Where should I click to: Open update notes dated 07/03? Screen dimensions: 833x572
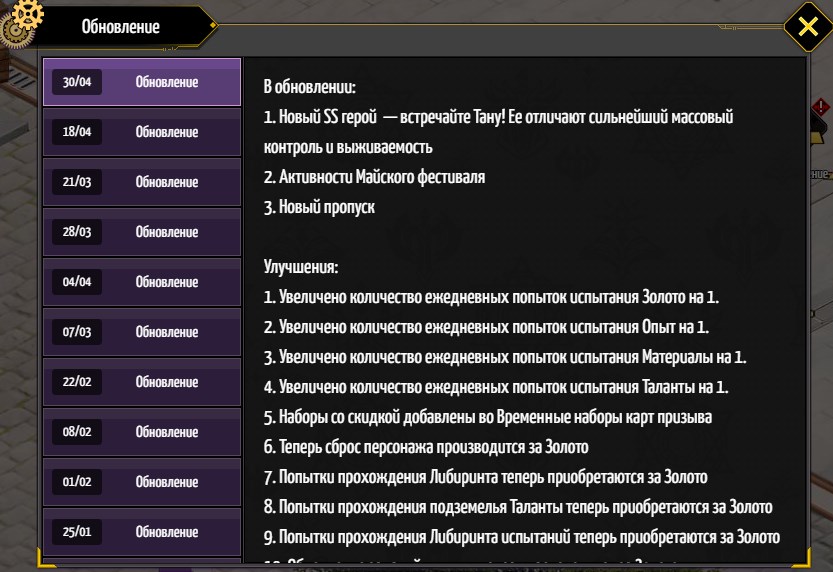[x=141, y=332]
